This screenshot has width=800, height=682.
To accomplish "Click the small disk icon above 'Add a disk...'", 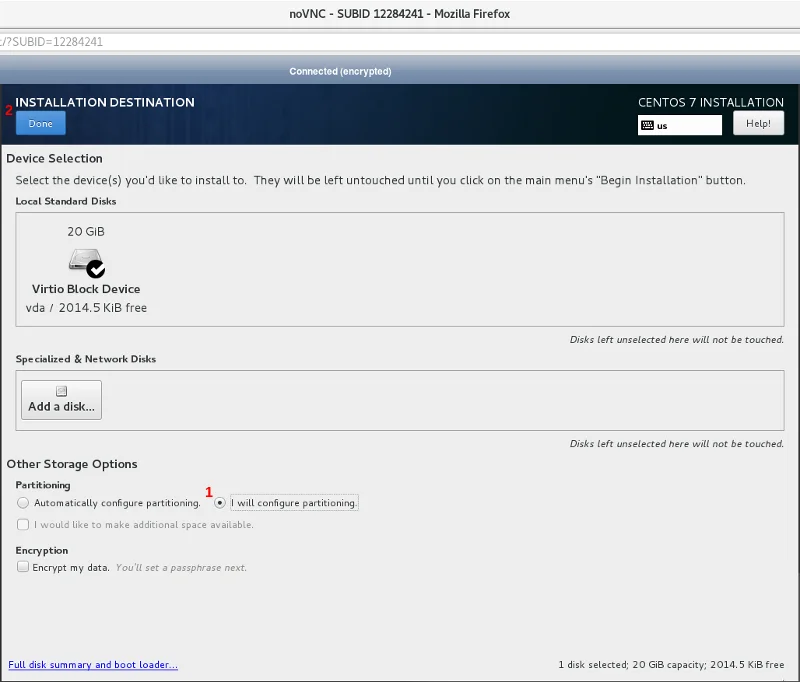I will pyautogui.click(x=61, y=391).
